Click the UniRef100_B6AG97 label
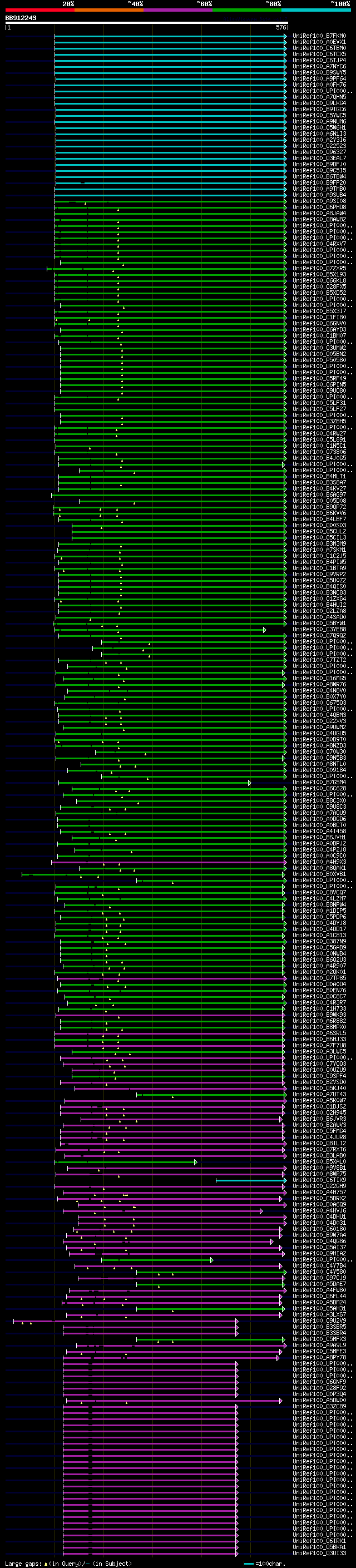Viewport: 356px width, 1568px height. 319,495
